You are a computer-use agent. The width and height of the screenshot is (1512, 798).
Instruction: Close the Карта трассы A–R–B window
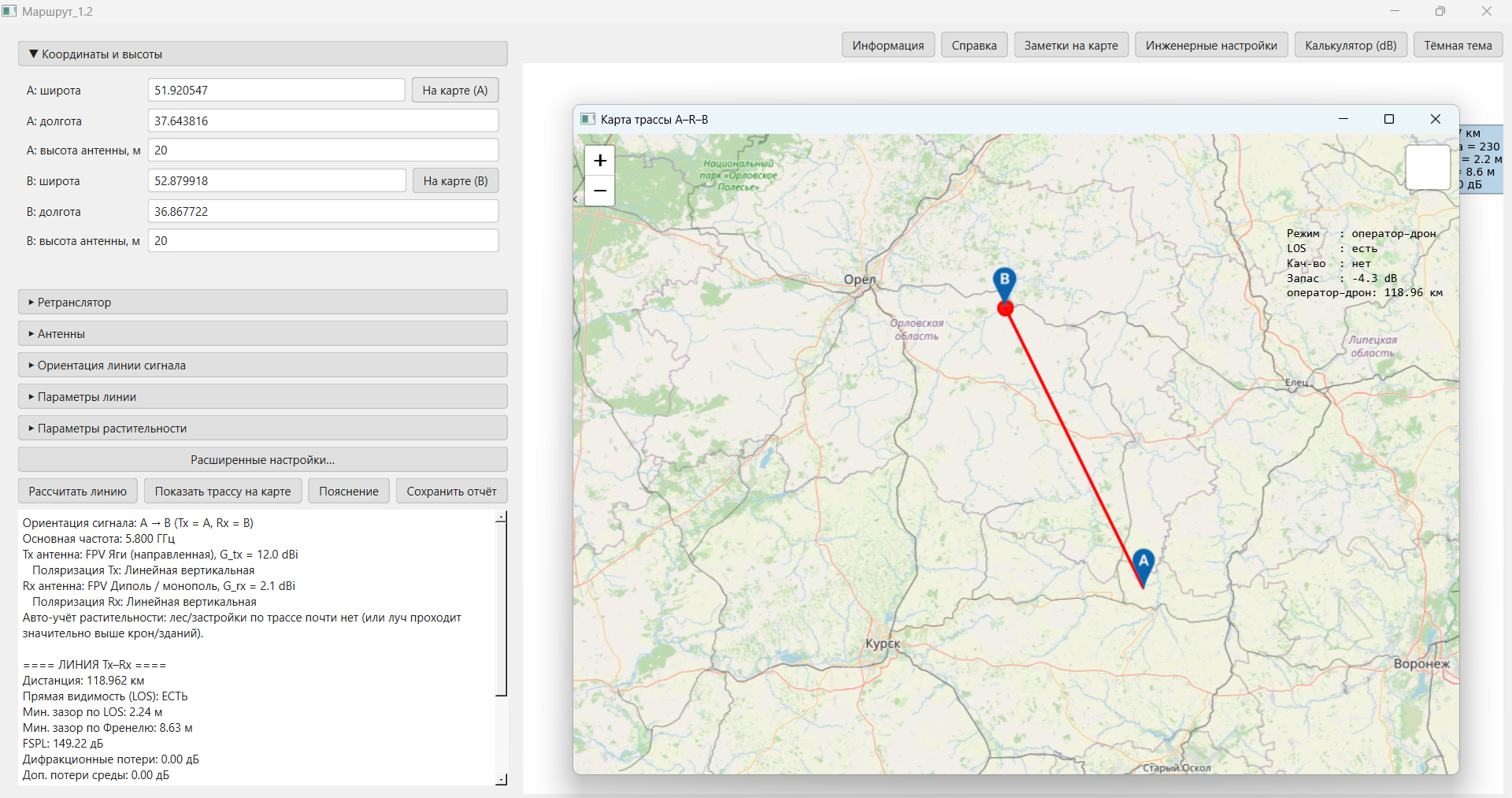click(x=1435, y=119)
